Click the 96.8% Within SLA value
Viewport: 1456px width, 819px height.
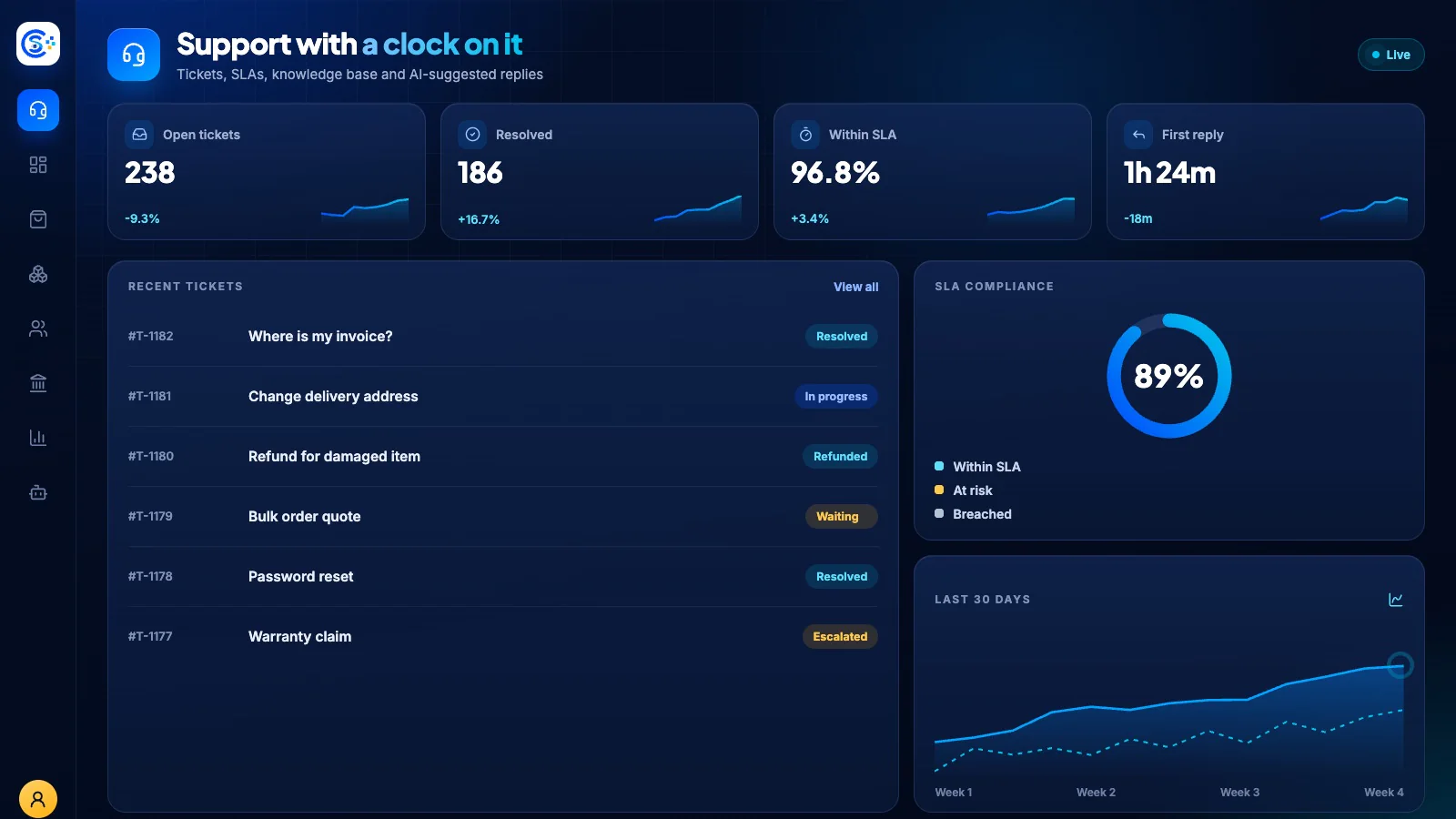click(835, 173)
